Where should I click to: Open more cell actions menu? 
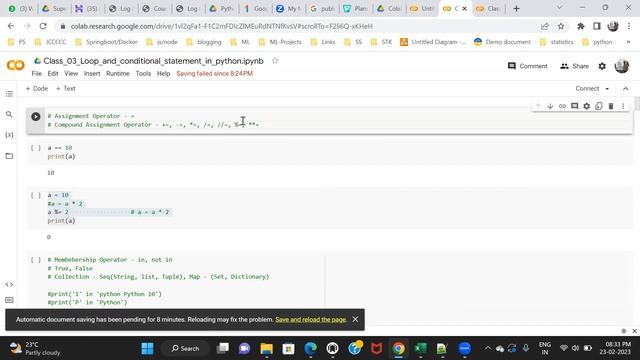(623, 106)
